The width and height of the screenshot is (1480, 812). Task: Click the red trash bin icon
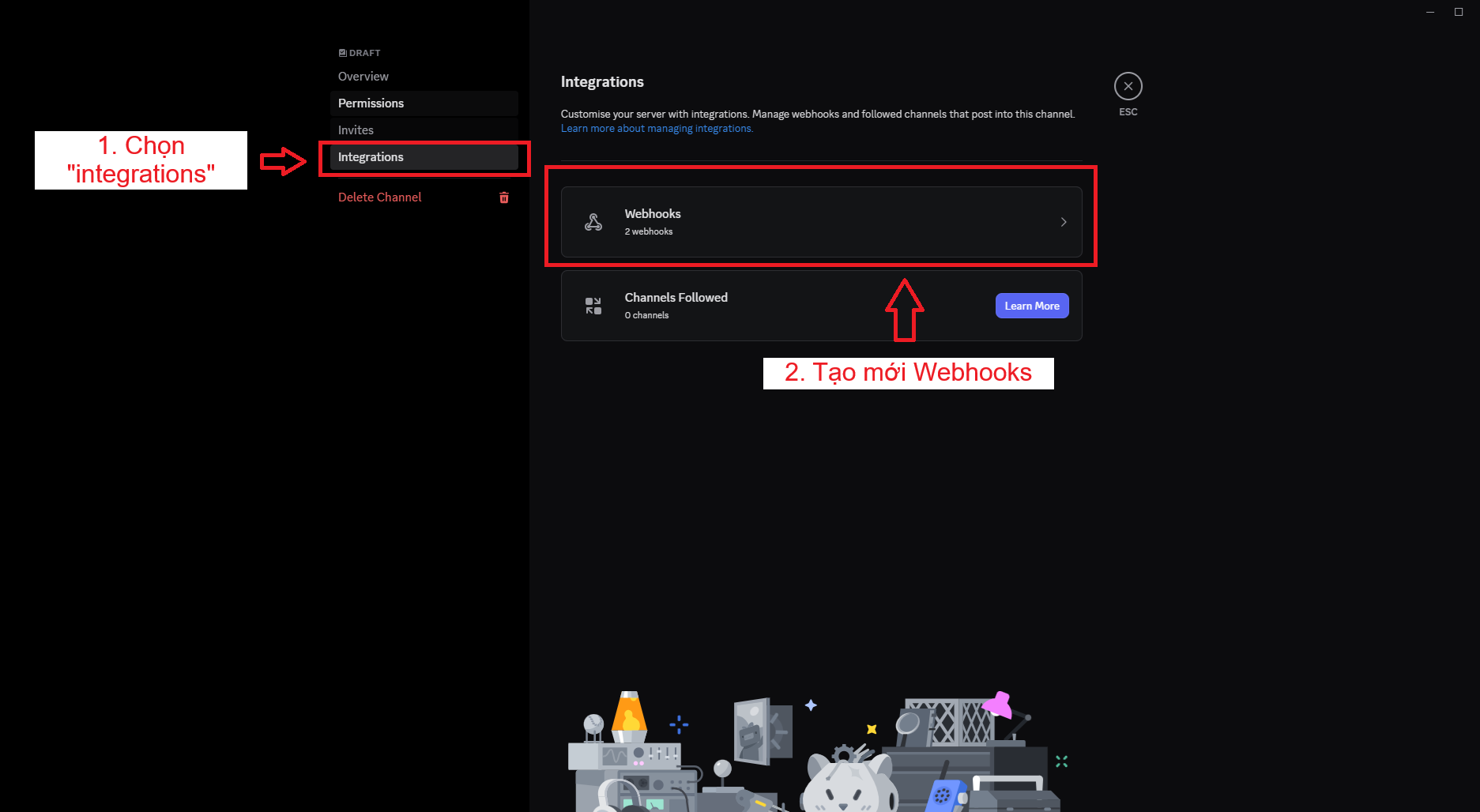point(504,197)
